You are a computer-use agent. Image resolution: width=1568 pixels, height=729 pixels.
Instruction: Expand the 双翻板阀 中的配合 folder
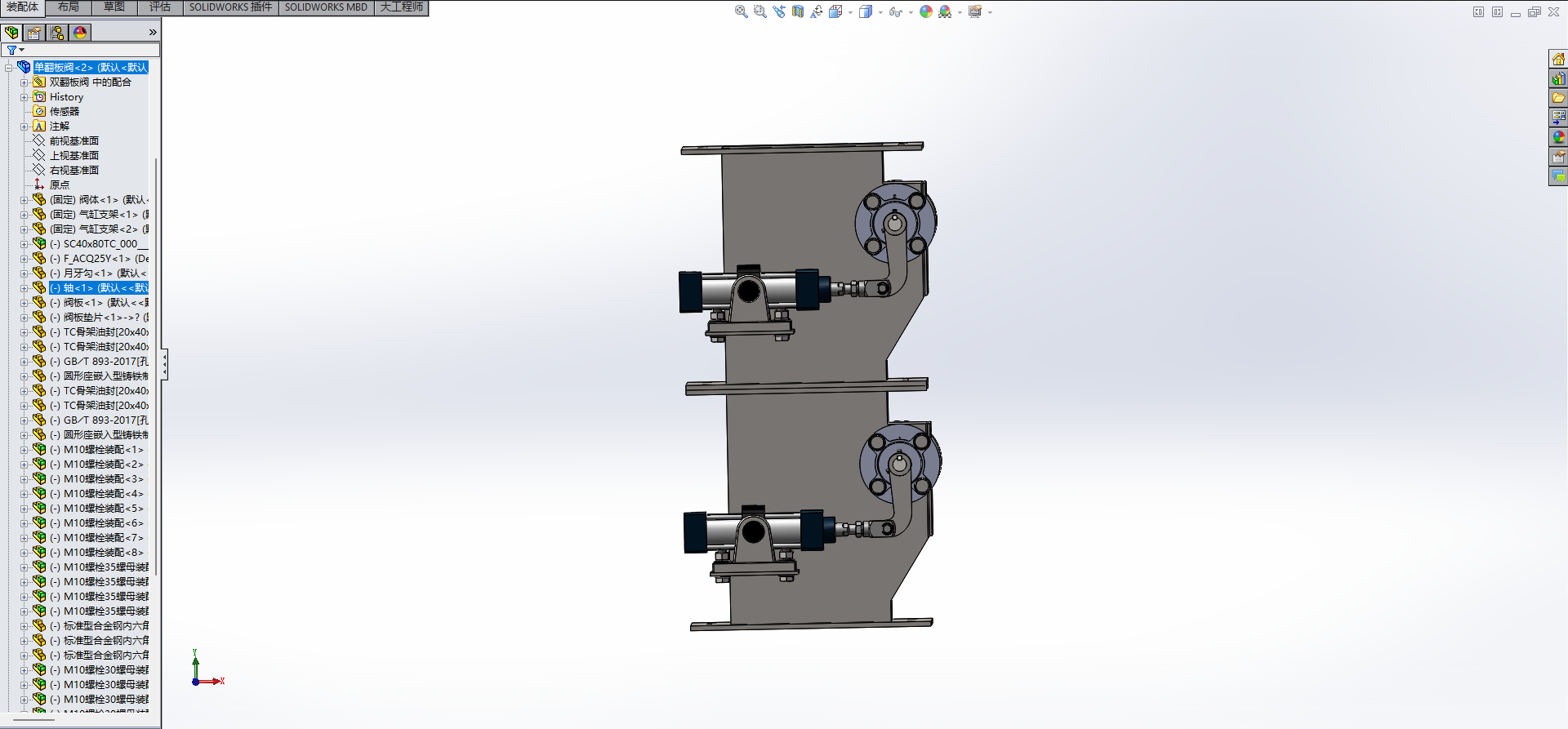(x=24, y=82)
